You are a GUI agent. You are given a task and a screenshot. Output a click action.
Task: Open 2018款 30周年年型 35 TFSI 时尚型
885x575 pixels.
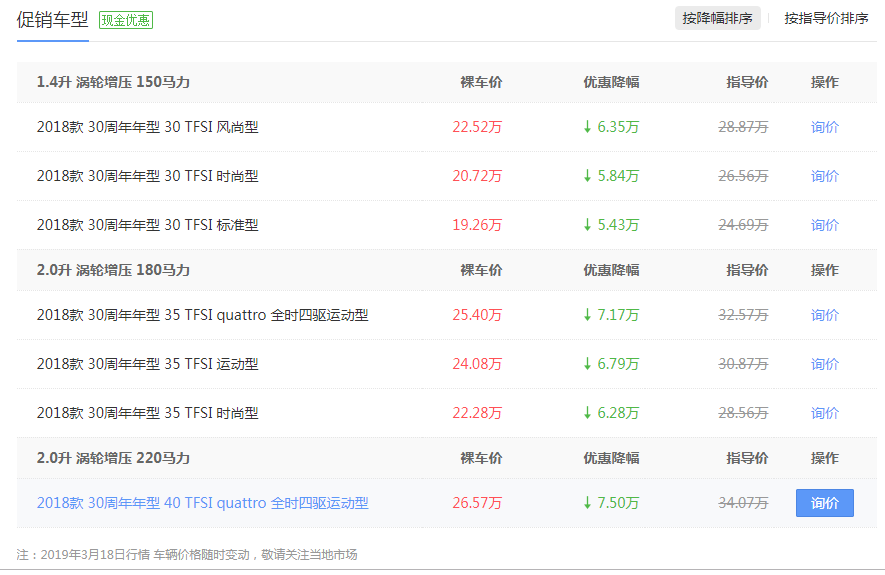pos(147,413)
